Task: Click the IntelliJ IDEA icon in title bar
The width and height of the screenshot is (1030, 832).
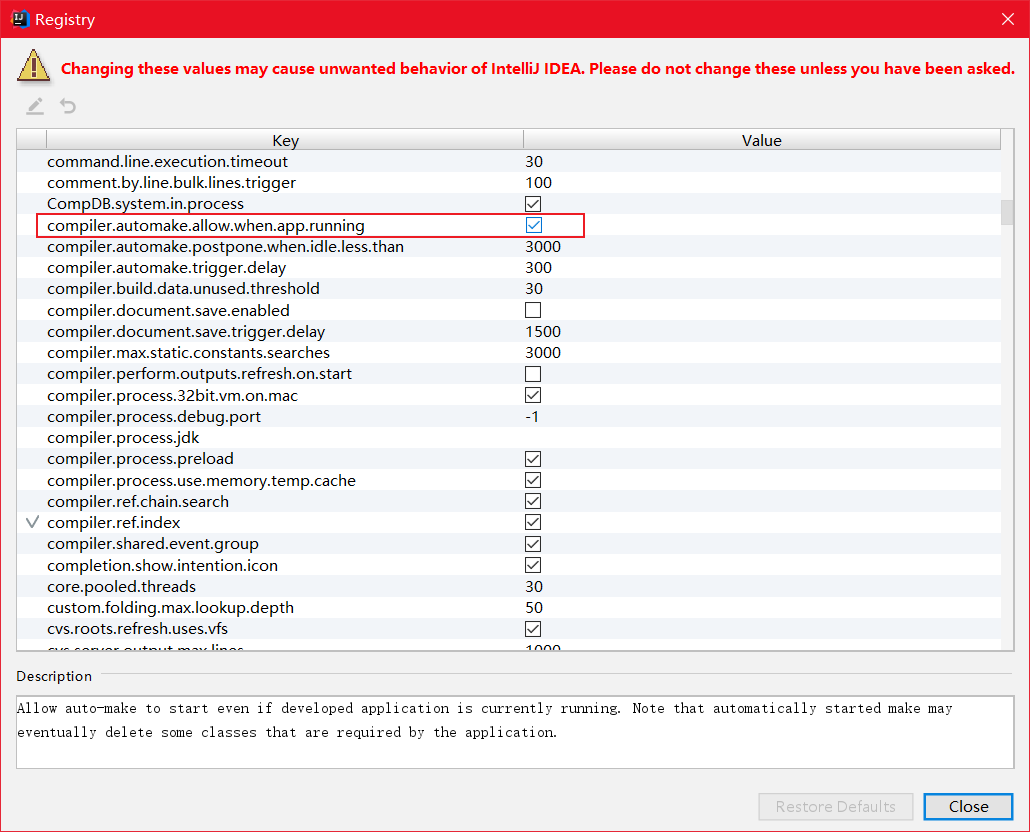Action: [x=20, y=19]
